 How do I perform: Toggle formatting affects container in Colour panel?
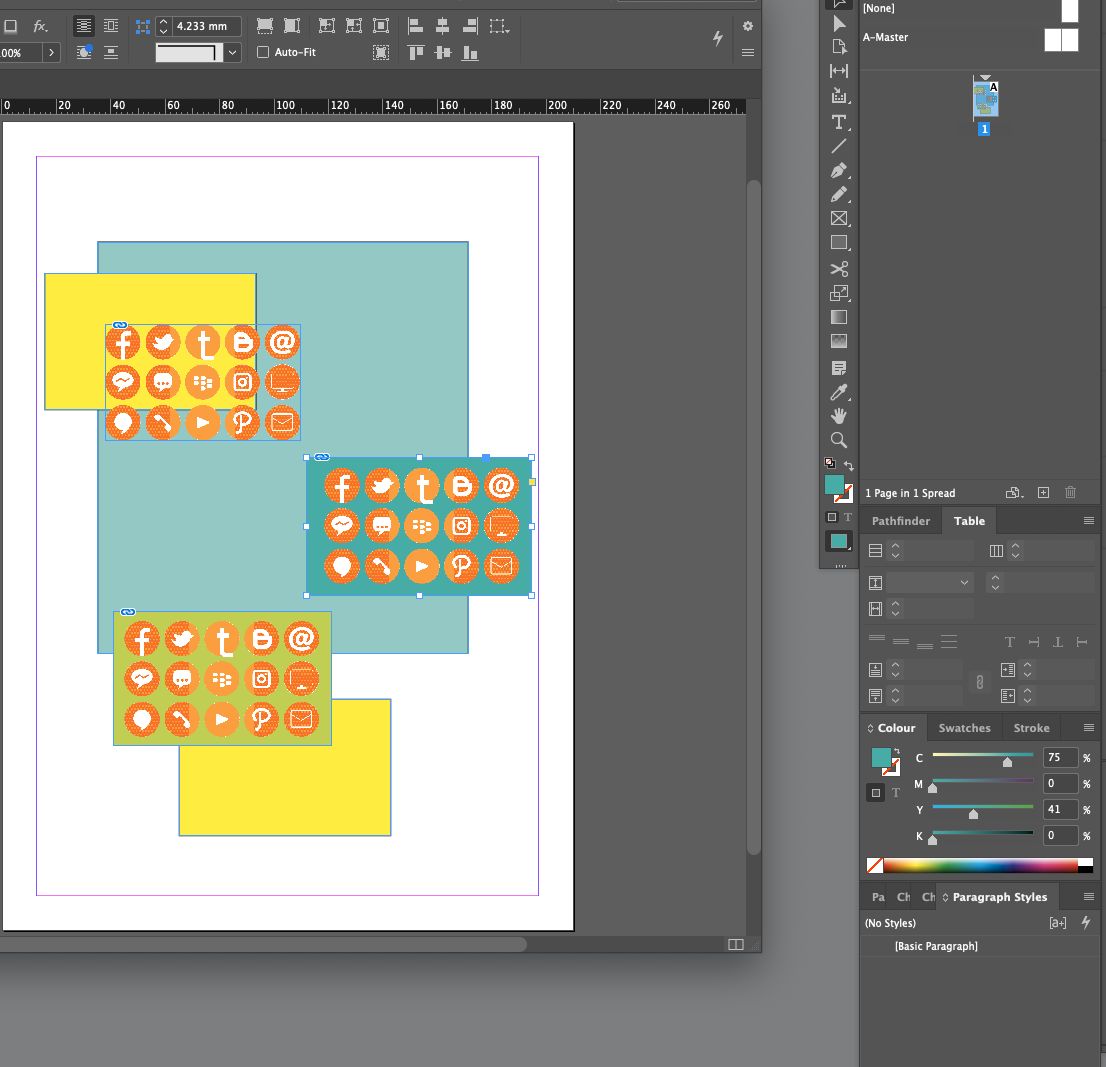point(875,793)
